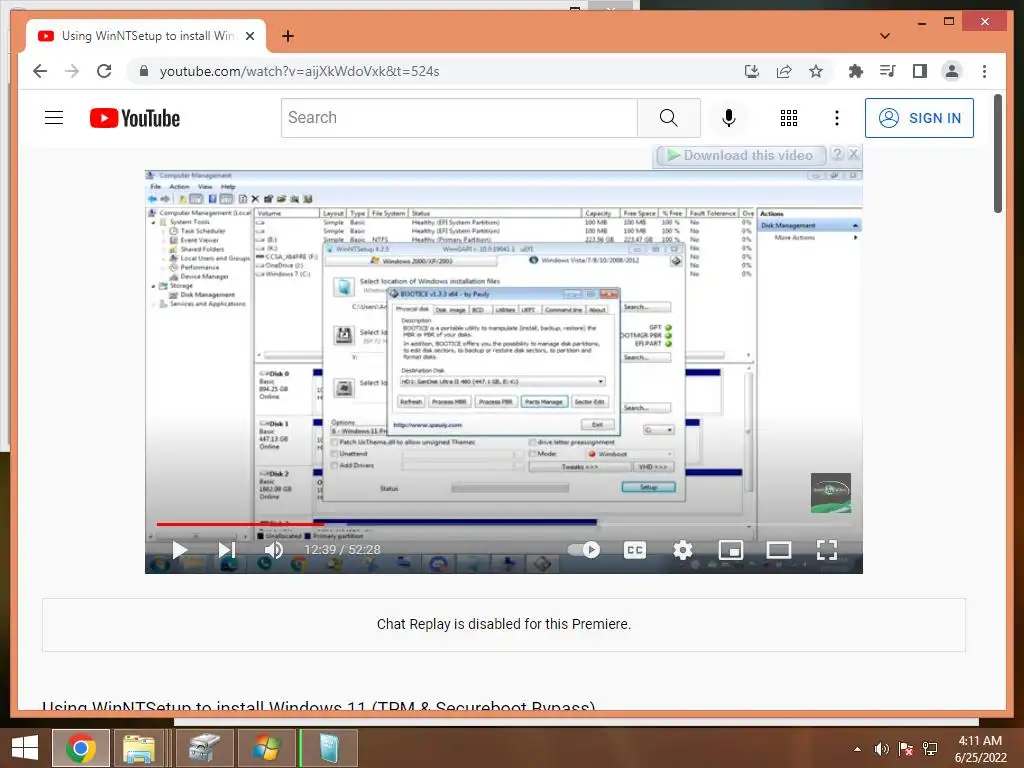Focus the YouTube search box

pos(459,118)
